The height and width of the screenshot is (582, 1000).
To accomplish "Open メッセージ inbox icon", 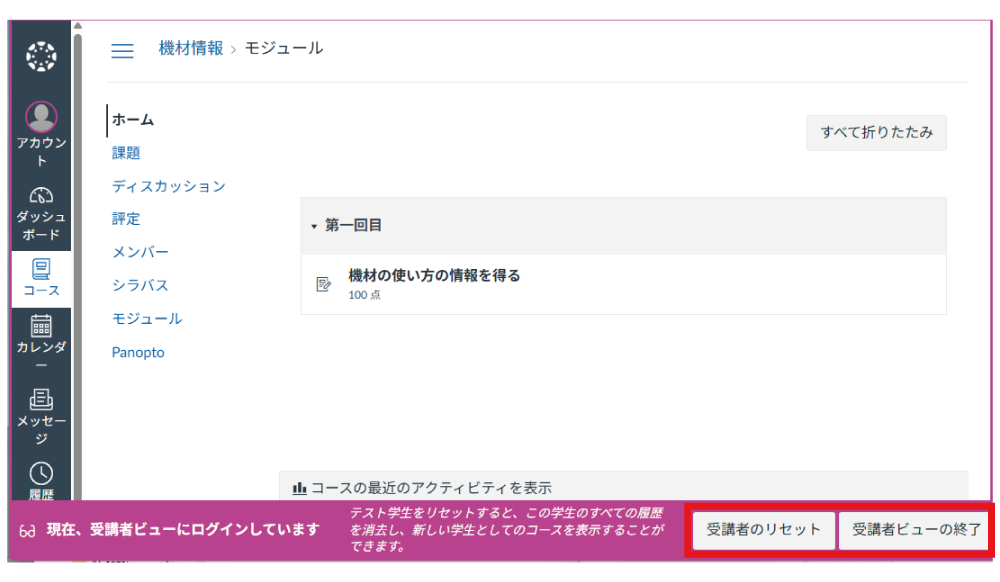I will [41, 400].
